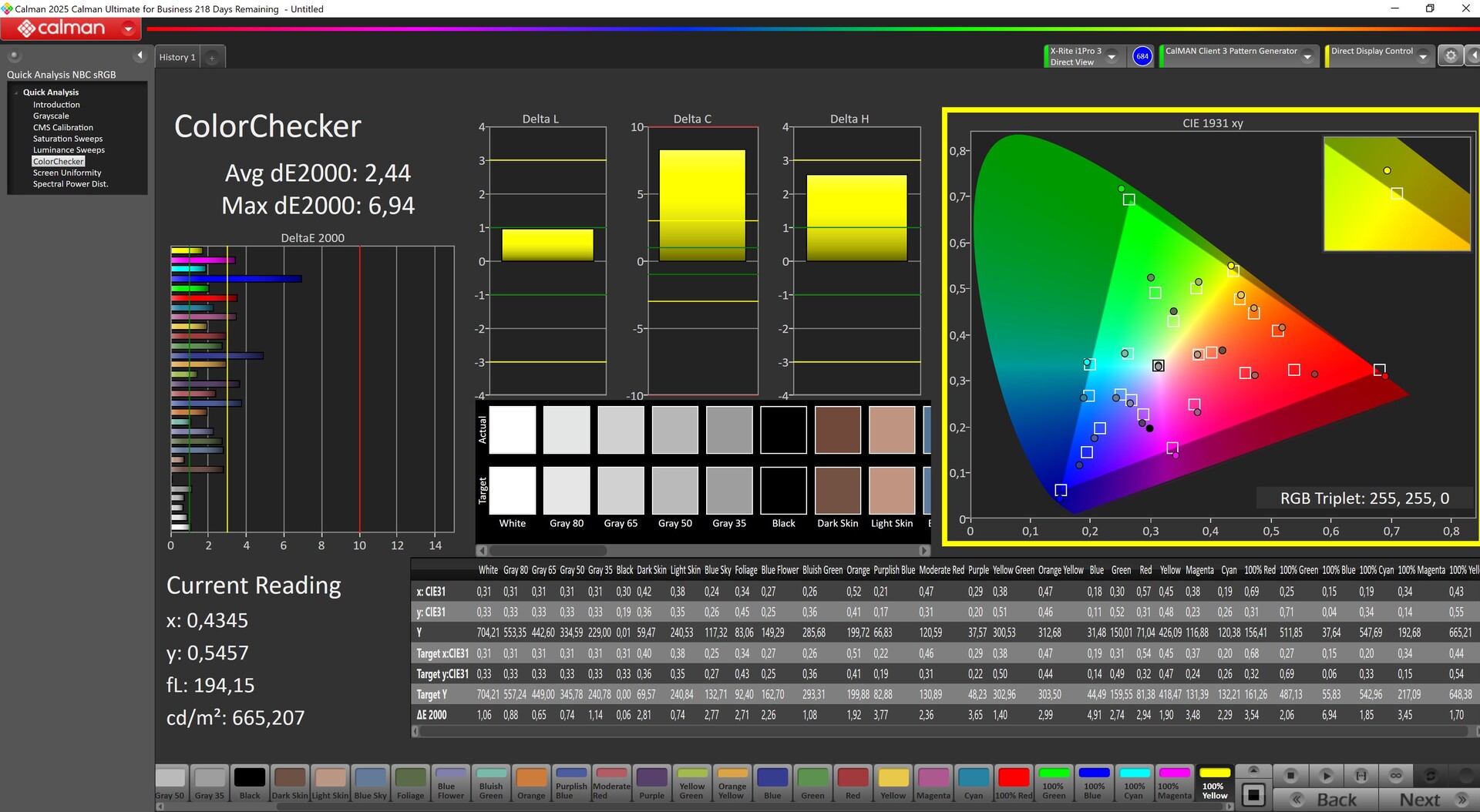Screen dimensions: 1480x812
Task: Click the round dot button above workflow list
Action: 14,55
